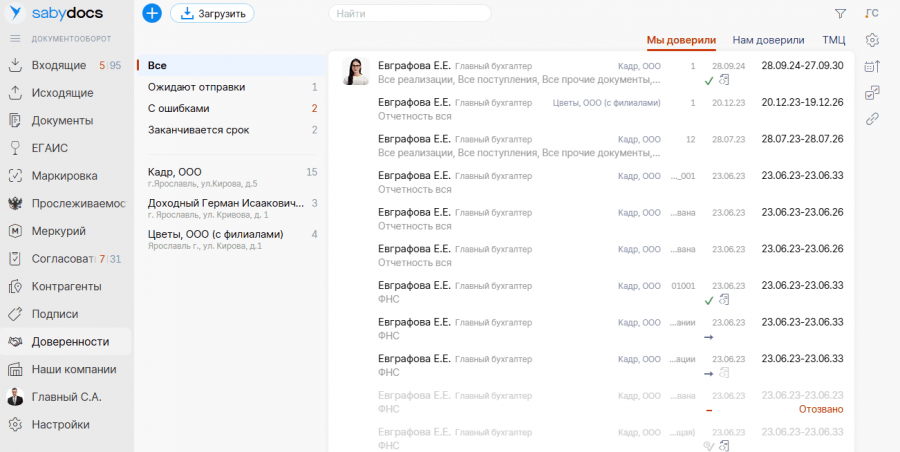
Task: Click Входящие counter 95
Action: 115,65
